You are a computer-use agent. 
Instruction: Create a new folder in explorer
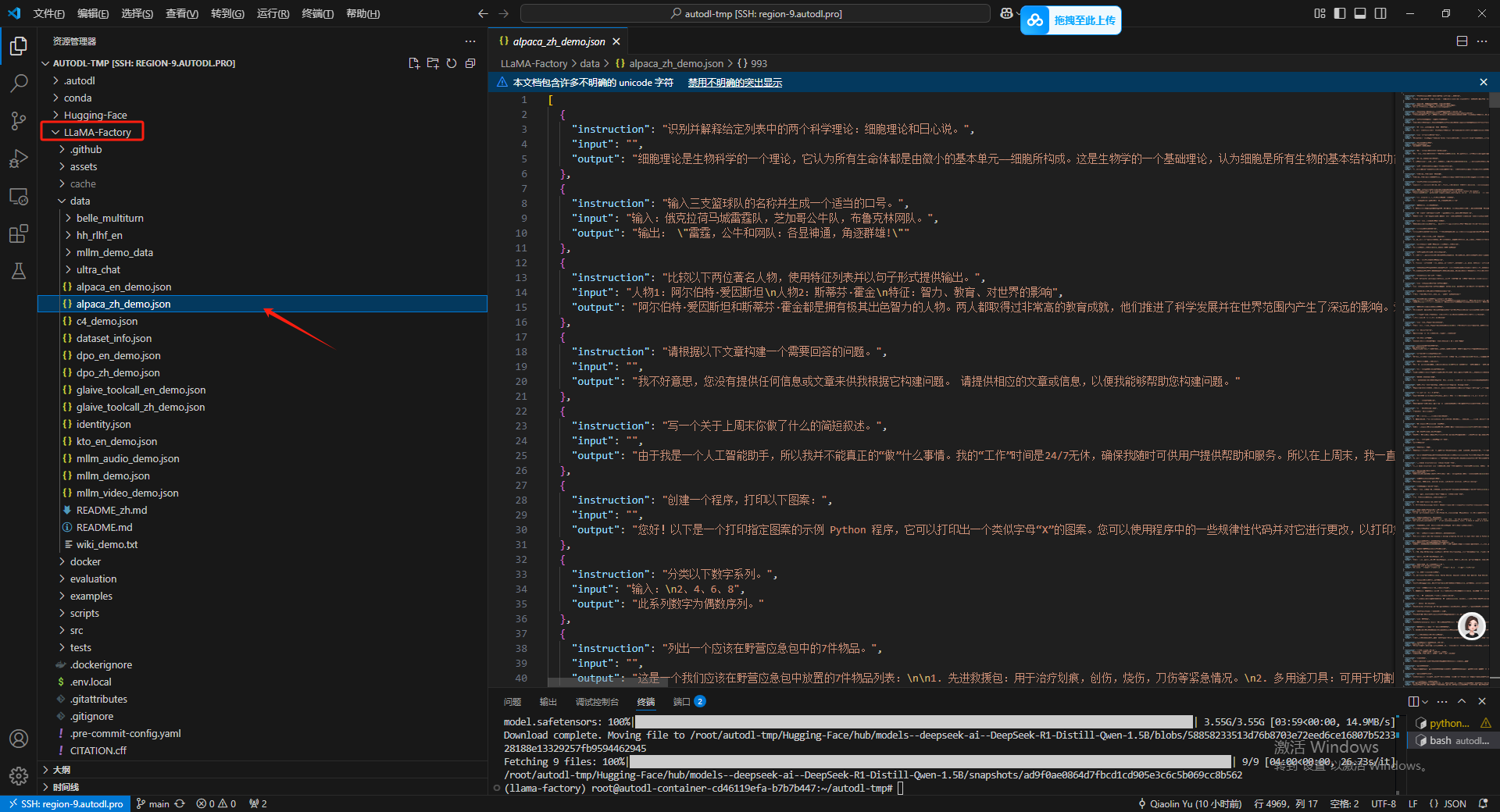[x=433, y=63]
